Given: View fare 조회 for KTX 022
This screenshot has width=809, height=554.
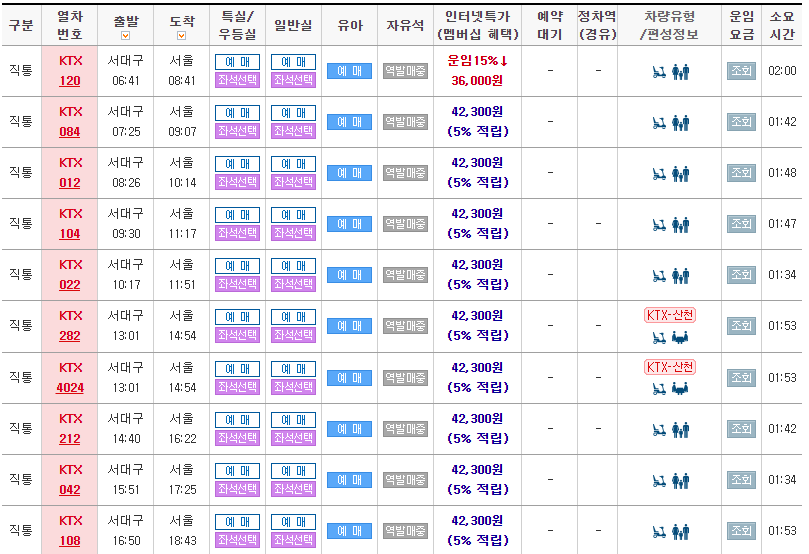Looking at the screenshot, I should 741,275.
